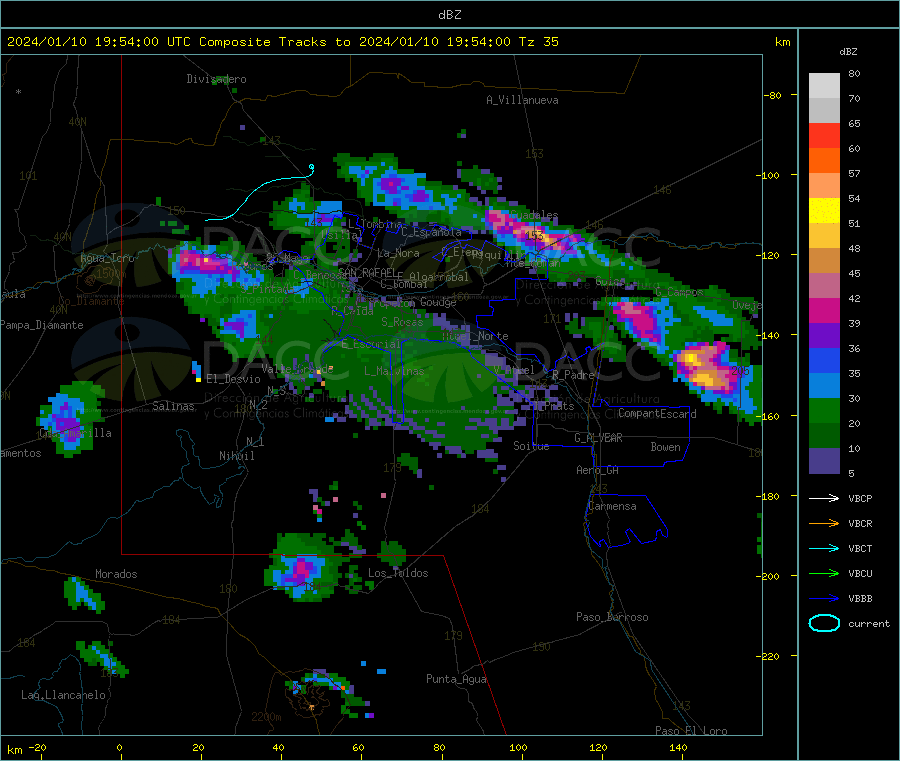The height and width of the screenshot is (761, 900).
Task: Click the Paso_Barroso location label
Action: (612, 617)
